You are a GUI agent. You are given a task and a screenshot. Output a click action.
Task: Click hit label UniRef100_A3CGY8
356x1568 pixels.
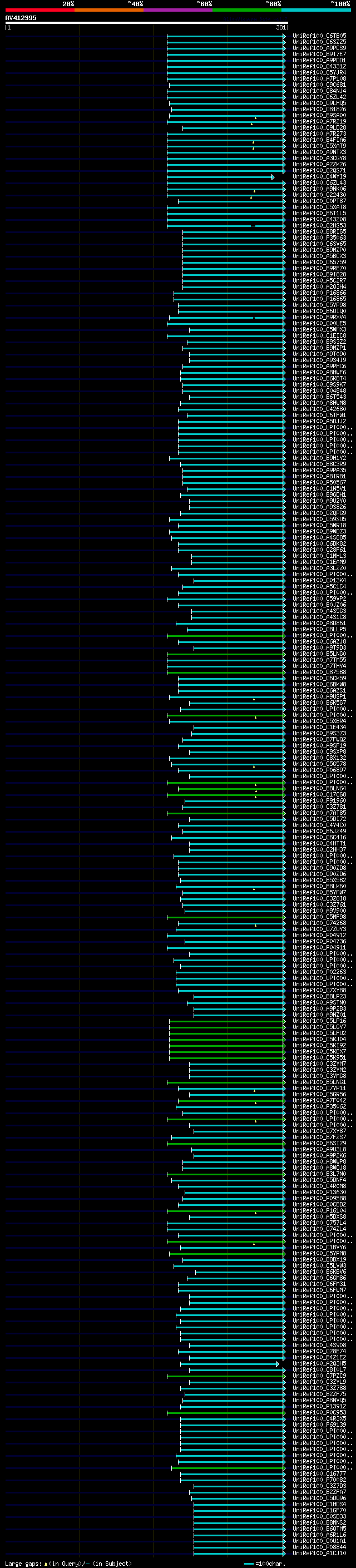[319, 159]
